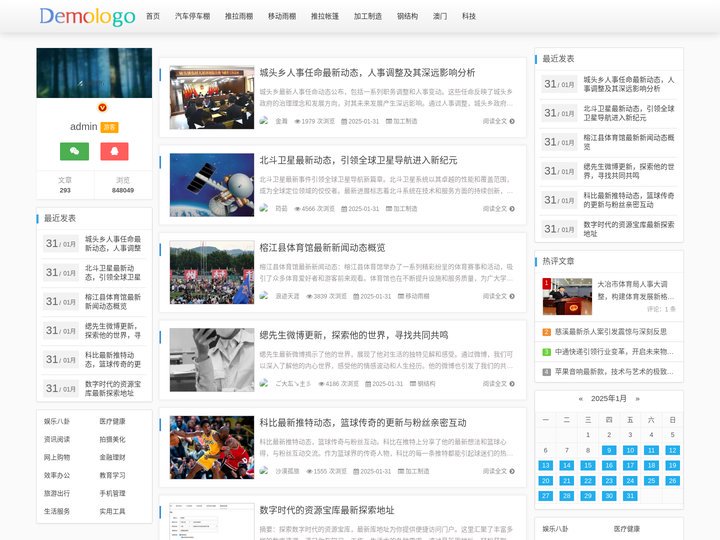Open 苹果音响最新款 hot article link
720x540 pixels.
(x=614, y=372)
